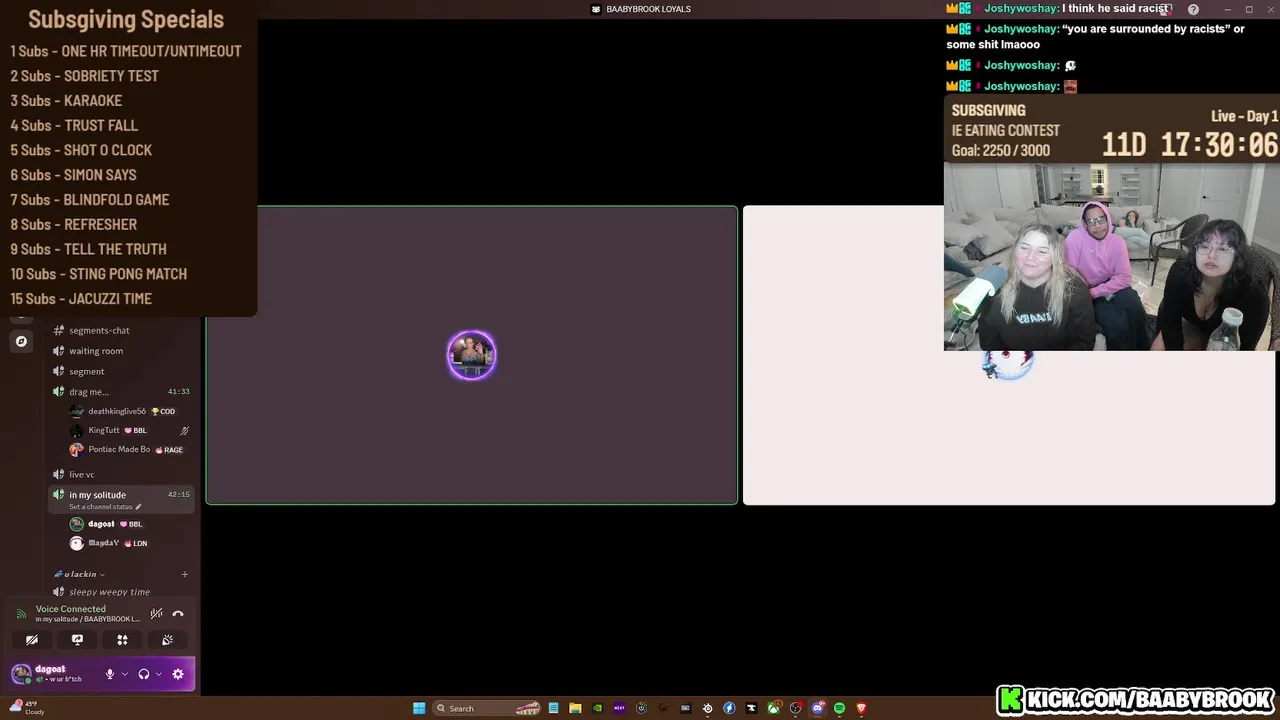
Task: Toggle headphones deafen button
Action: (x=144, y=674)
